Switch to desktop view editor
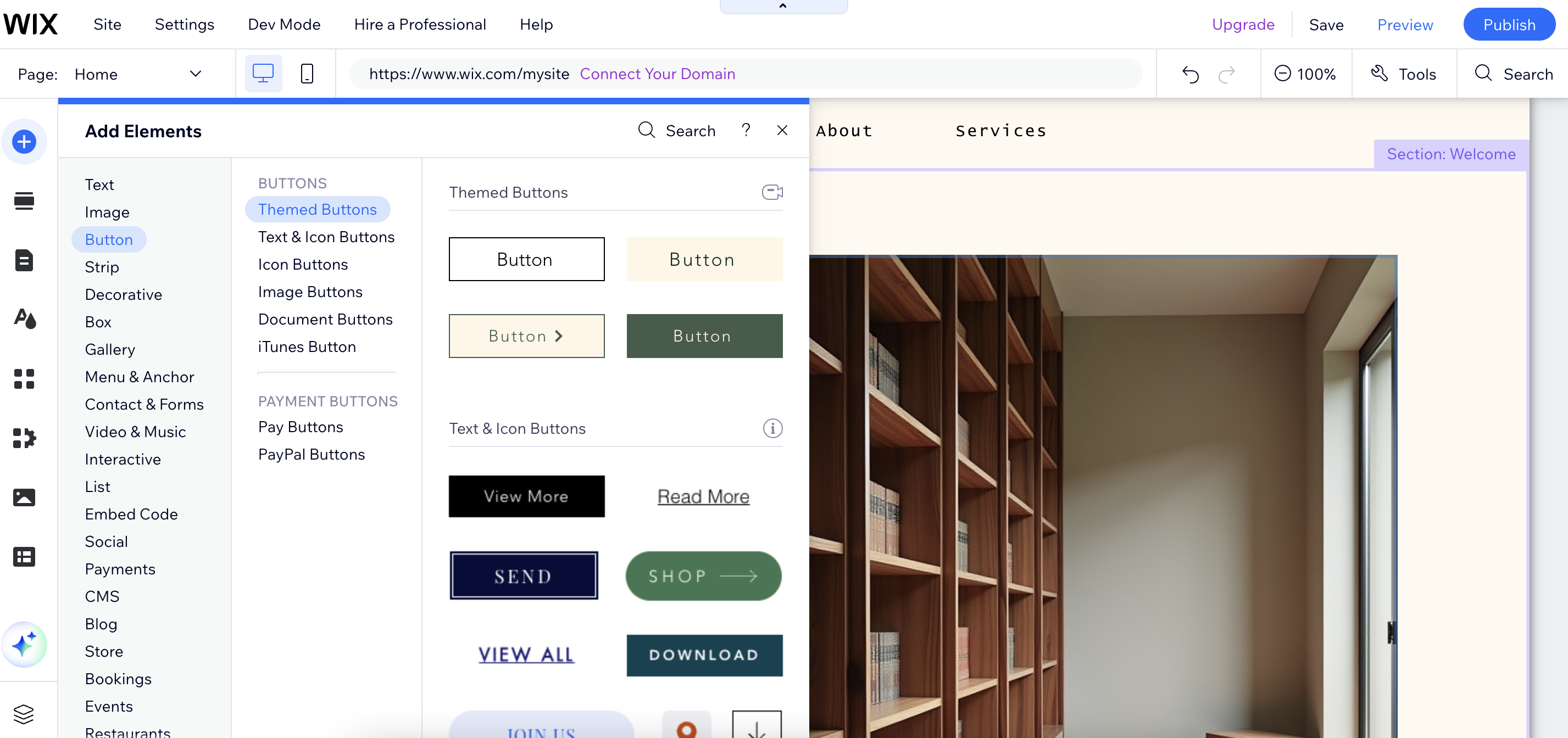Image resolution: width=1568 pixels, height=738 pixels. point(263,74)
